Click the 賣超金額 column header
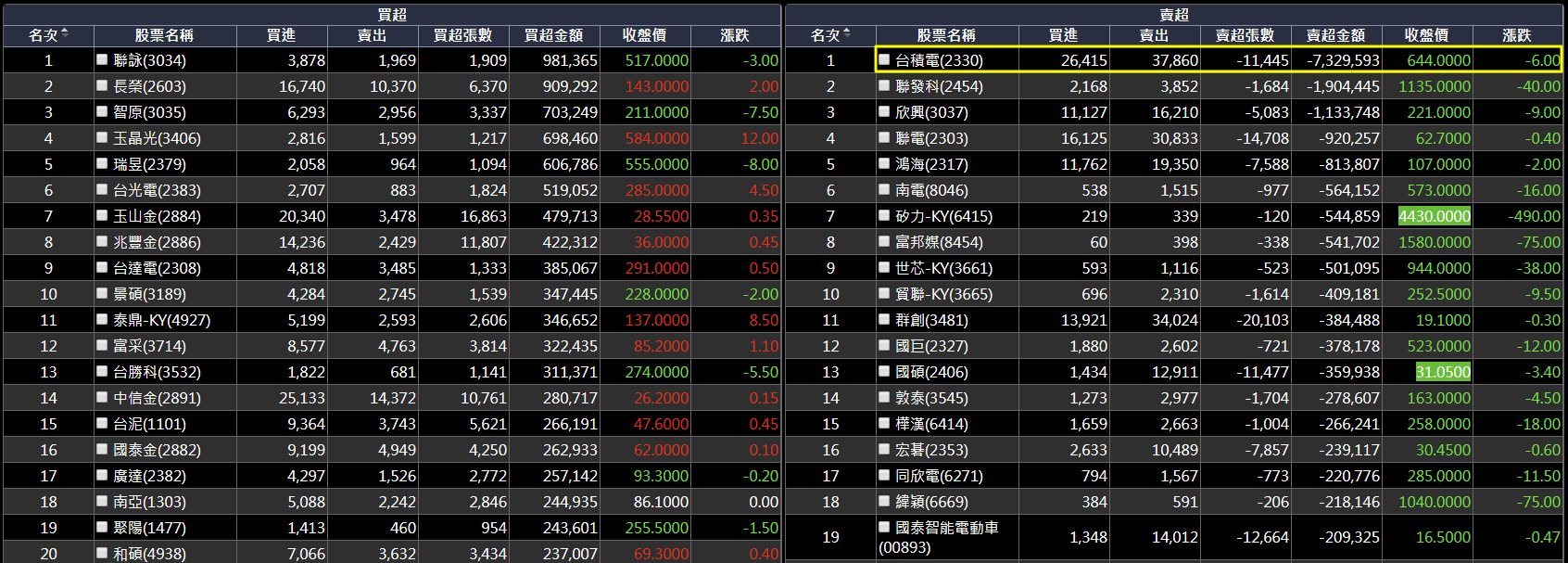Viewport: 1568px width, 563px height. 1336,35
